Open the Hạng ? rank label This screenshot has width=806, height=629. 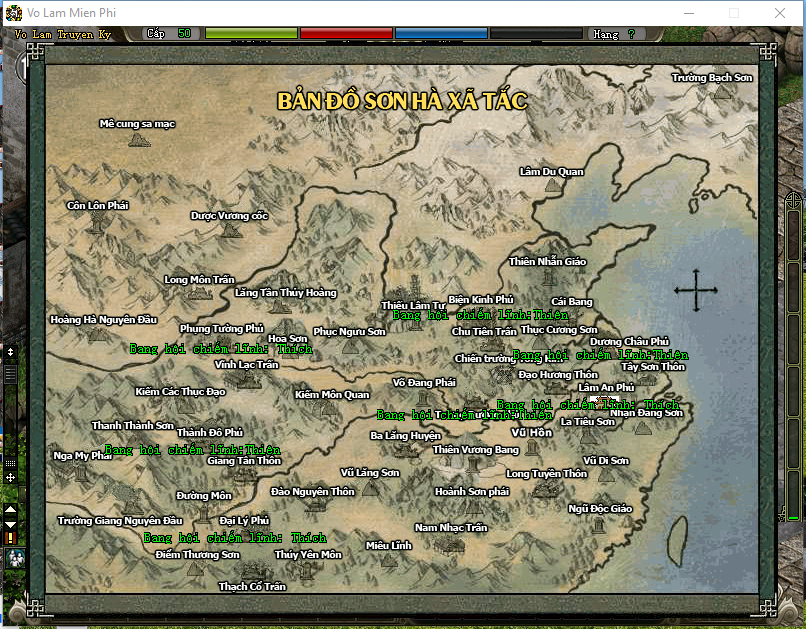pos(613,34)
